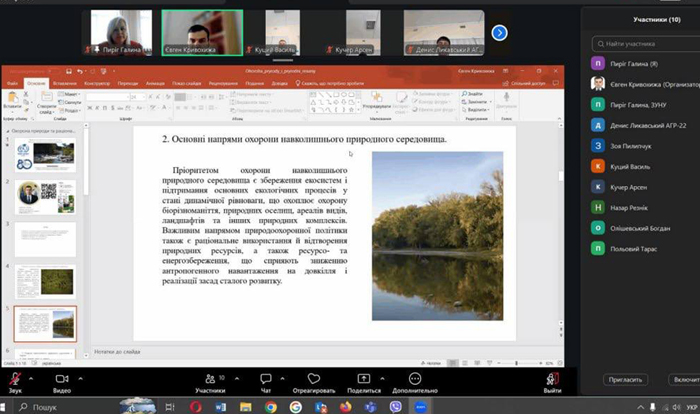The width and height of the screenshot is (700, 414).
Task: Select slide 2 thumbnail with QR code
Action: 46,197
